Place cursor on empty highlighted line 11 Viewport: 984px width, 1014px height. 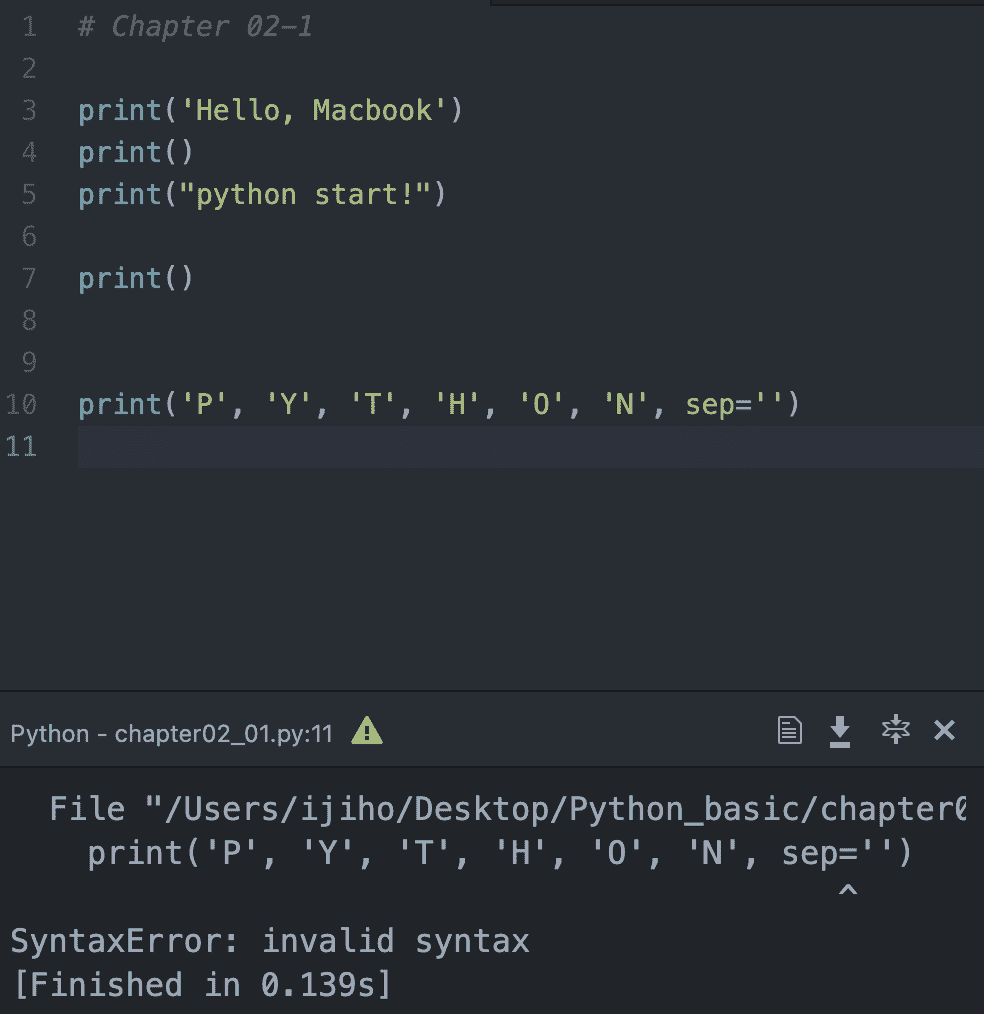500,447
